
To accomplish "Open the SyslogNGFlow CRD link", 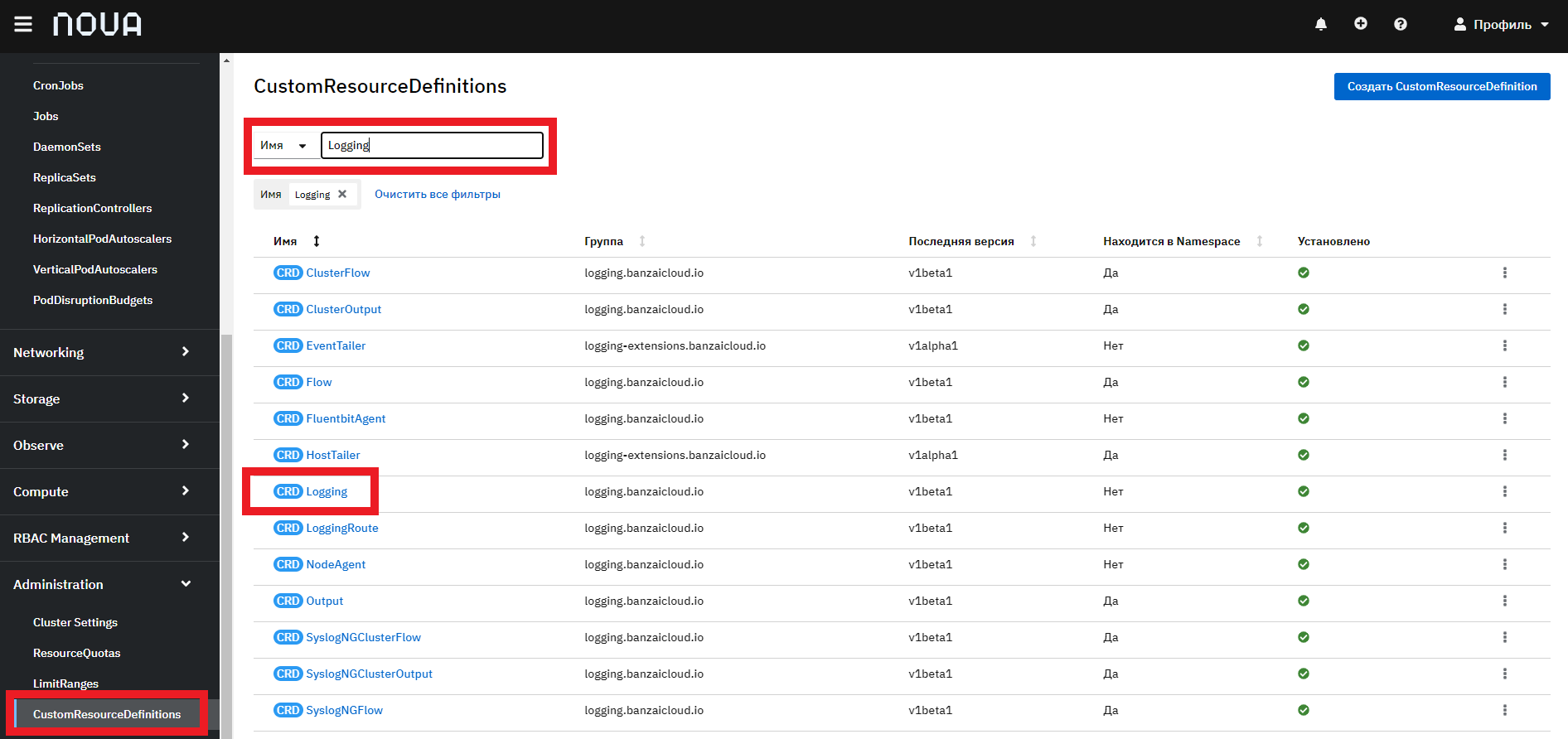I will click(345, 710).
